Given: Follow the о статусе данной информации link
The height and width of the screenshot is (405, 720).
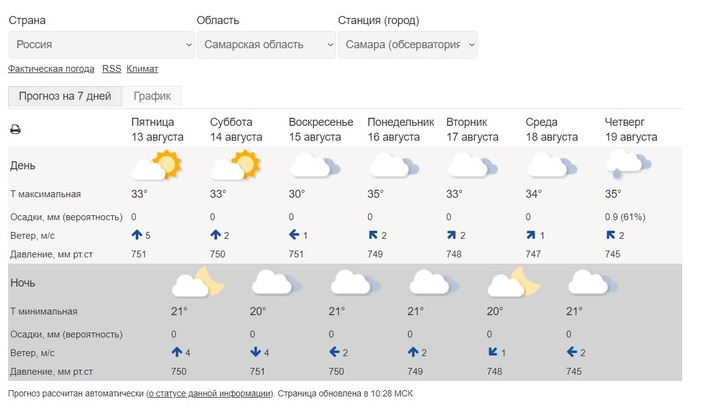Looking at the screenshot, I should point(209,394).
